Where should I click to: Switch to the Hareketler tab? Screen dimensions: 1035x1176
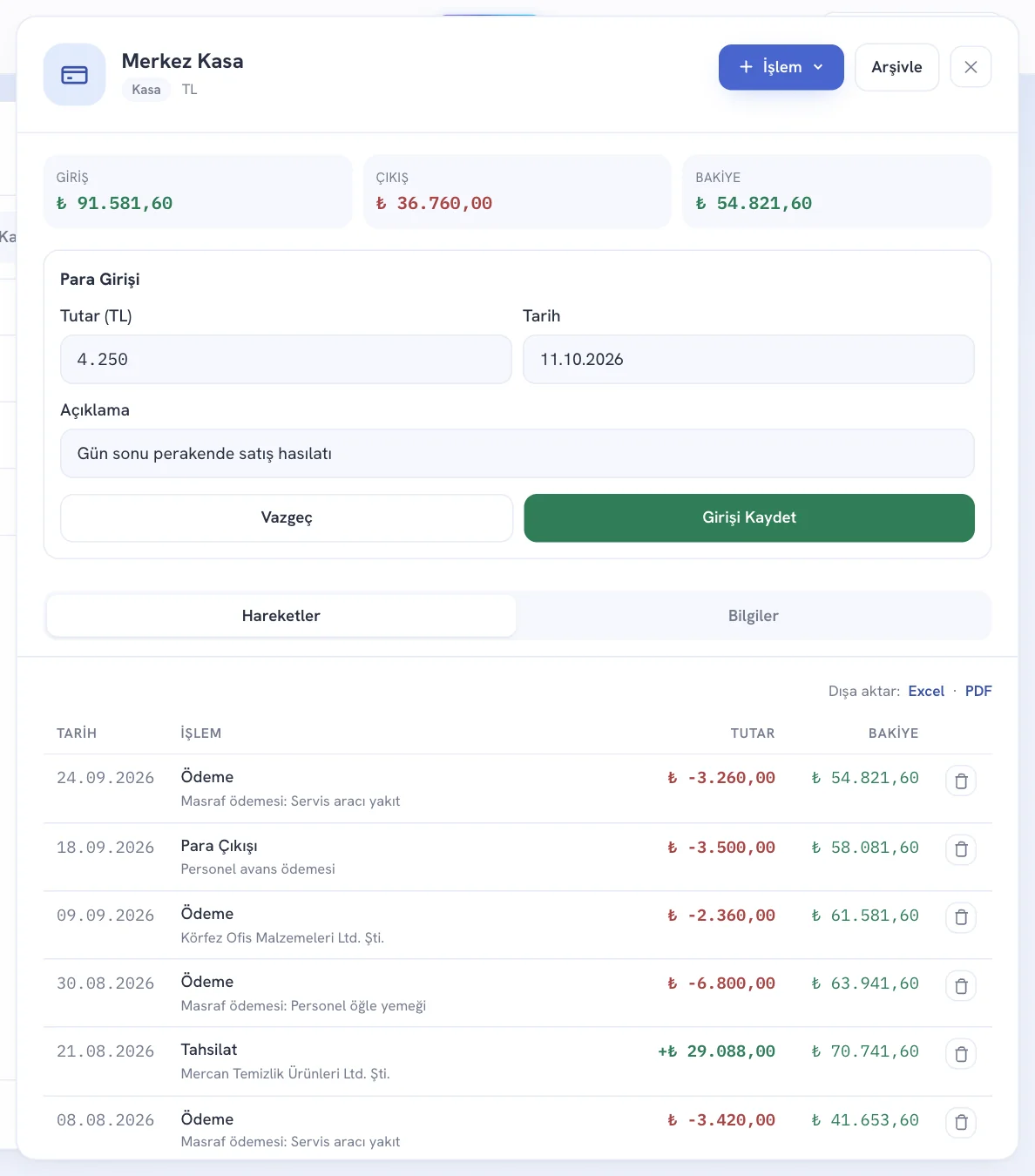[x=281, y=616]
